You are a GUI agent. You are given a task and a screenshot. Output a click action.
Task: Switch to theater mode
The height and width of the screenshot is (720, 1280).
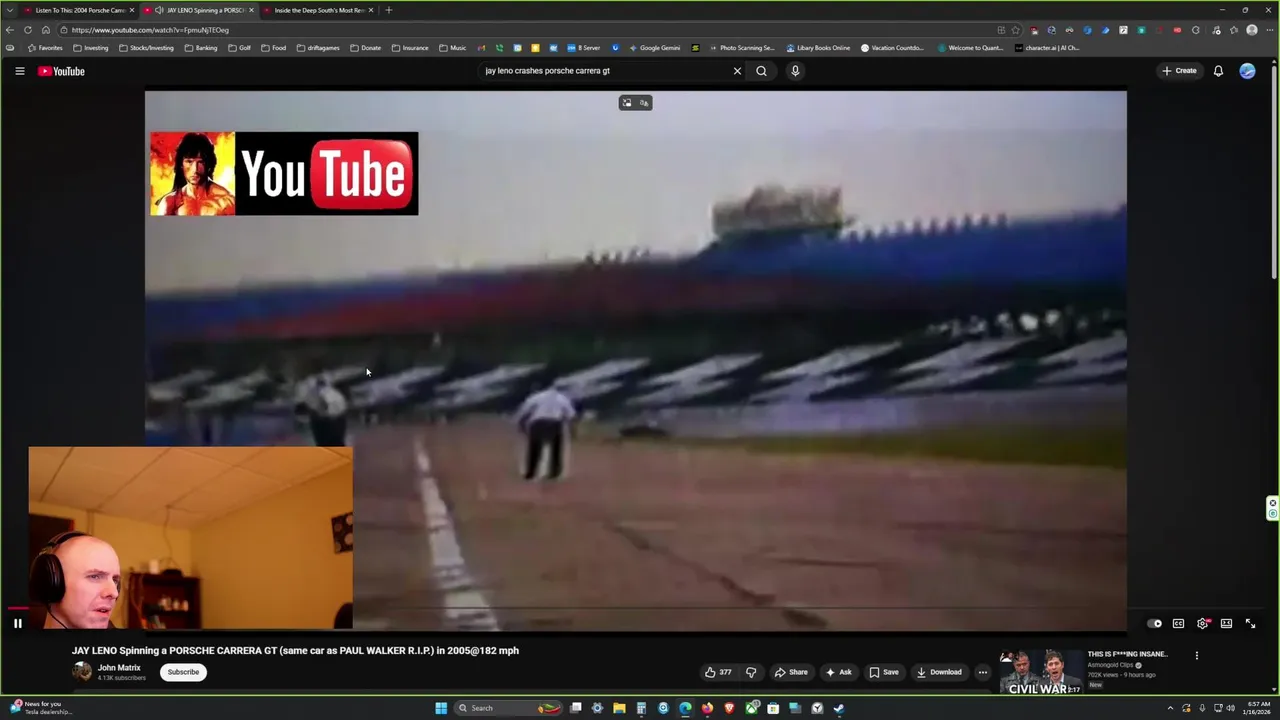1226,623
